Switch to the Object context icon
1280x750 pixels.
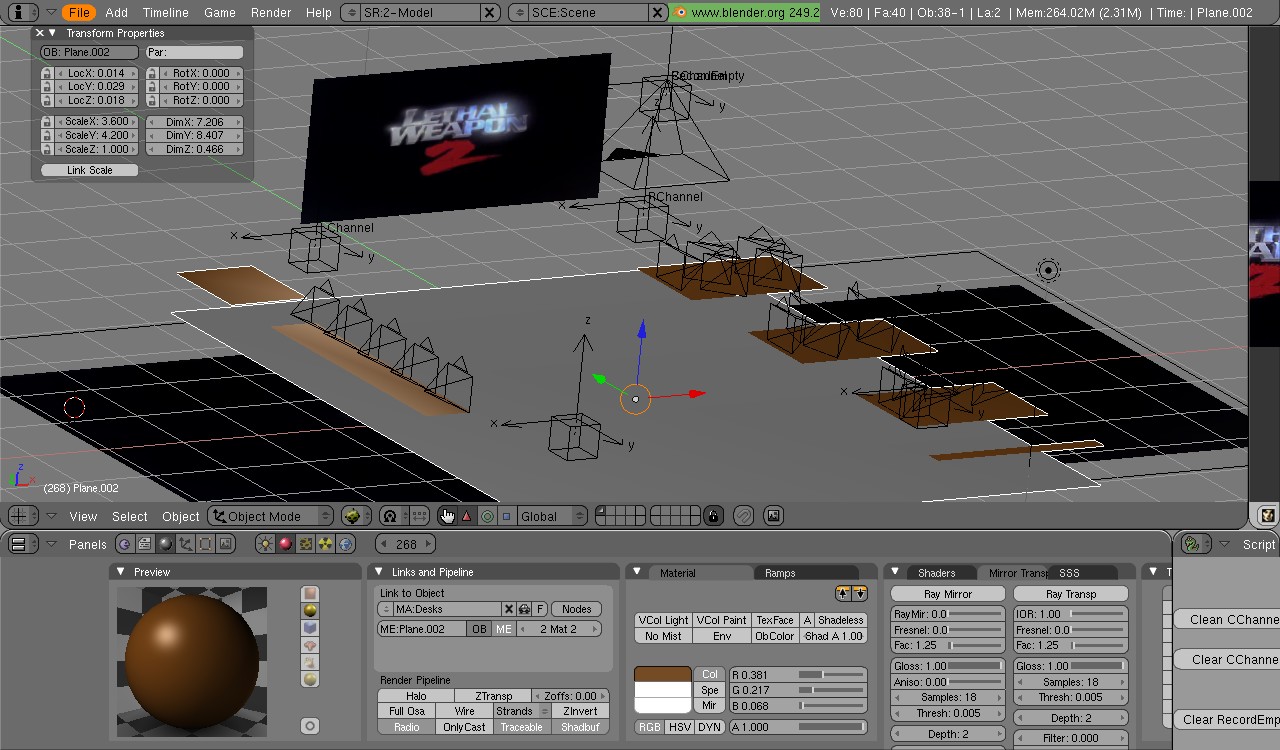[x=184, y=544]
